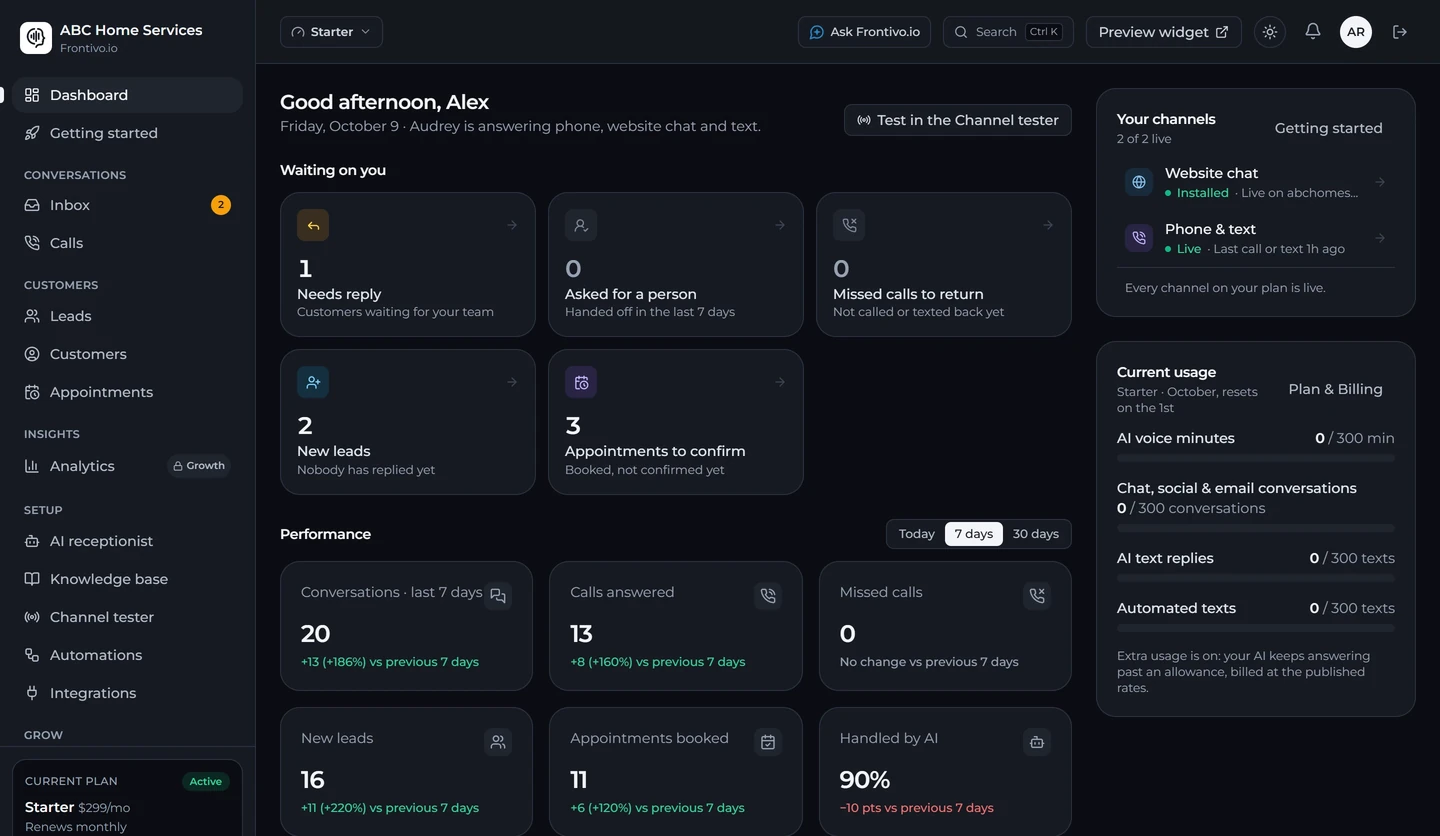Screen dimensions: 1440x836
Task: Click the Appointments booked calendar icon
Action: point(768,742)
